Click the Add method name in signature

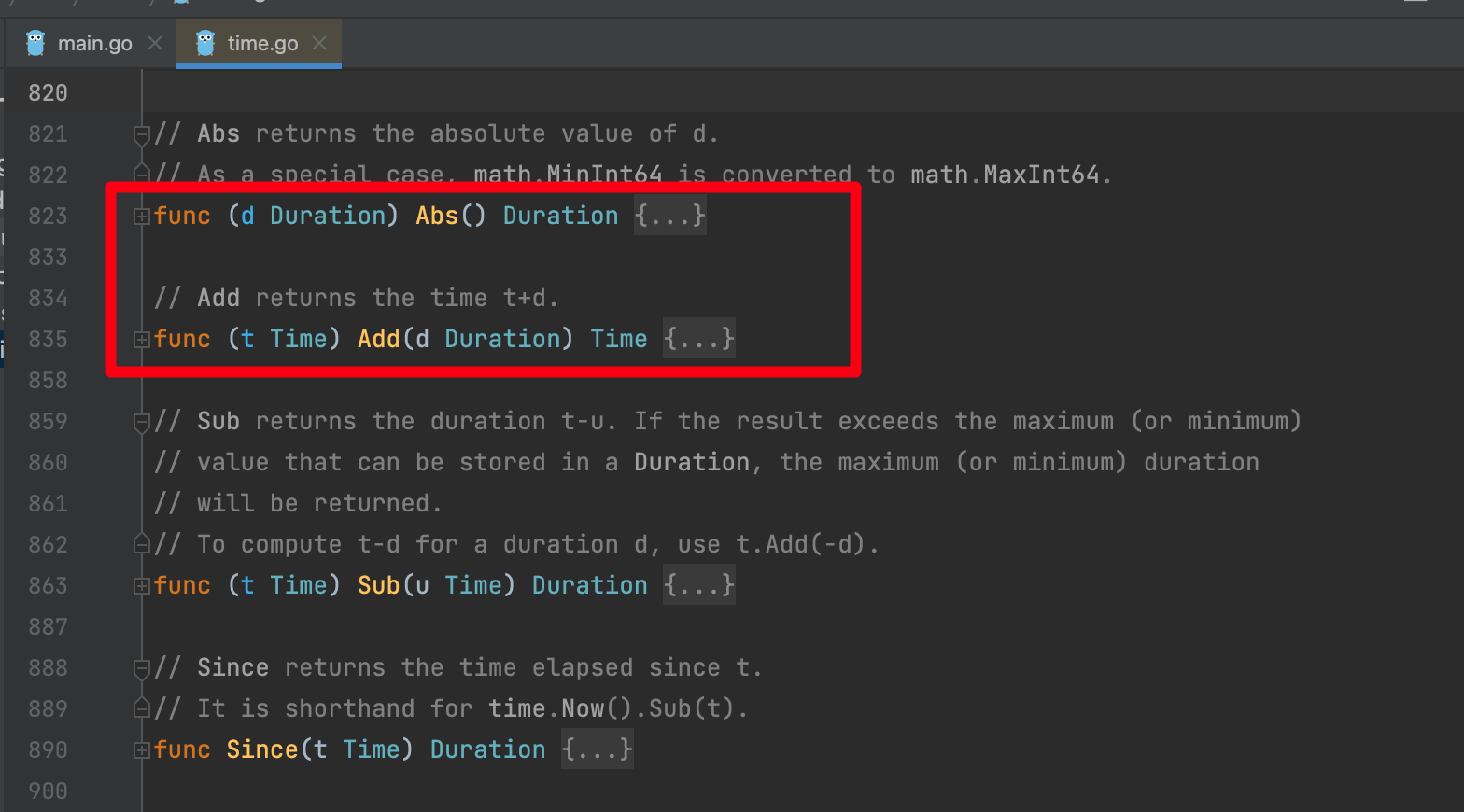click(x=378, y=339)
